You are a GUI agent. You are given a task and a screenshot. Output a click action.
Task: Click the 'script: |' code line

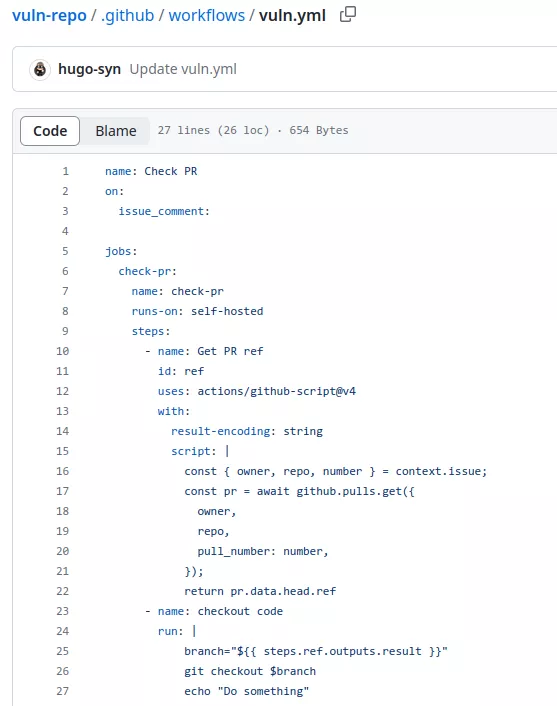pyautogui.click(x=200, y=451)
